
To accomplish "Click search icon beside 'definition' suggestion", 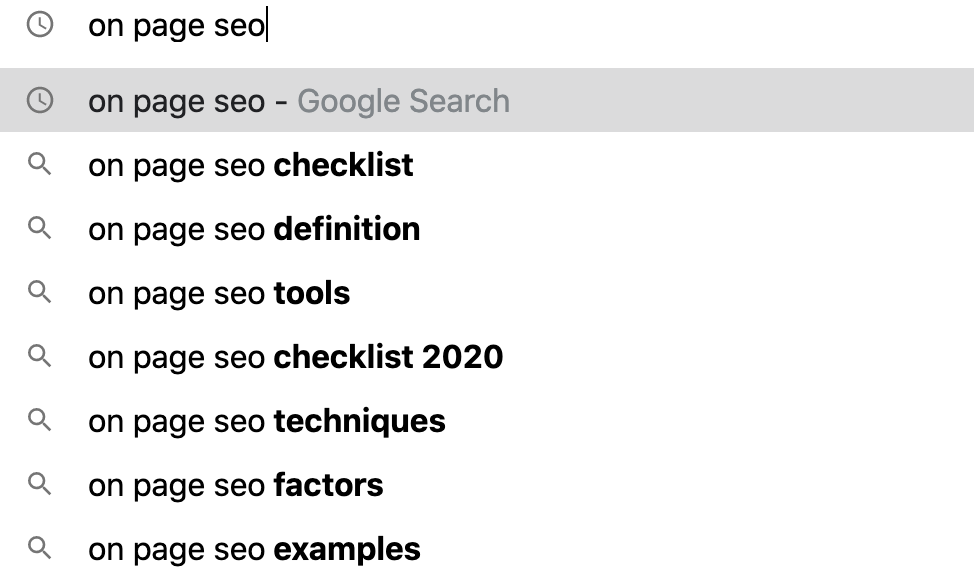I will (x=39, y=229).
